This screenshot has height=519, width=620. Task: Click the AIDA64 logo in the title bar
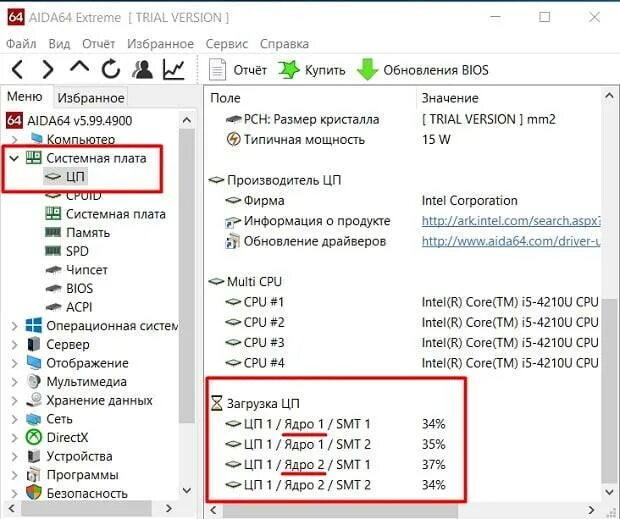click(16, 17)
